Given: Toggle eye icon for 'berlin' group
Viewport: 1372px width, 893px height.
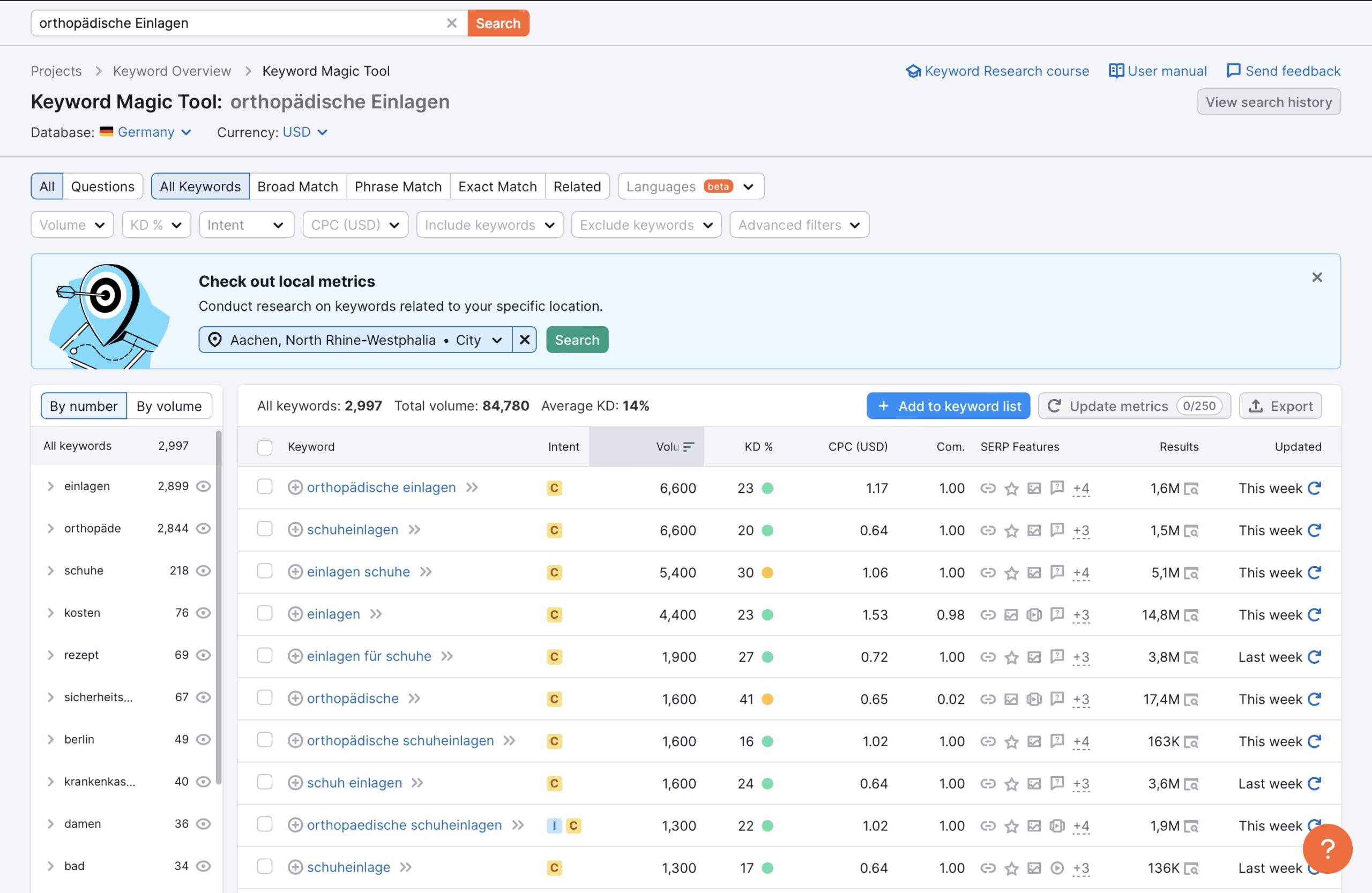Looking at the screenshot, I should click(204, 739).
